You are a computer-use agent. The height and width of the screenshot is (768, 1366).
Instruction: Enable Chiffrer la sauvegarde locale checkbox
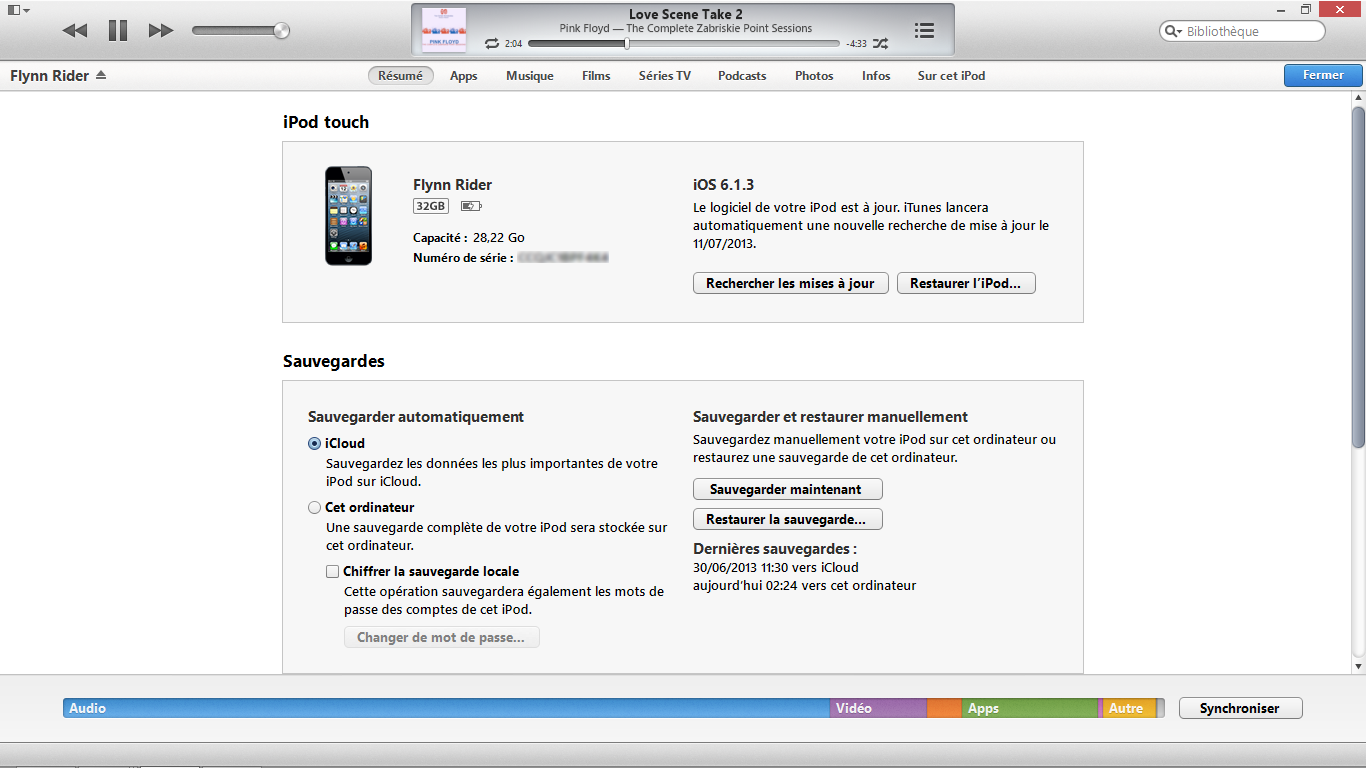click(333, 572)
